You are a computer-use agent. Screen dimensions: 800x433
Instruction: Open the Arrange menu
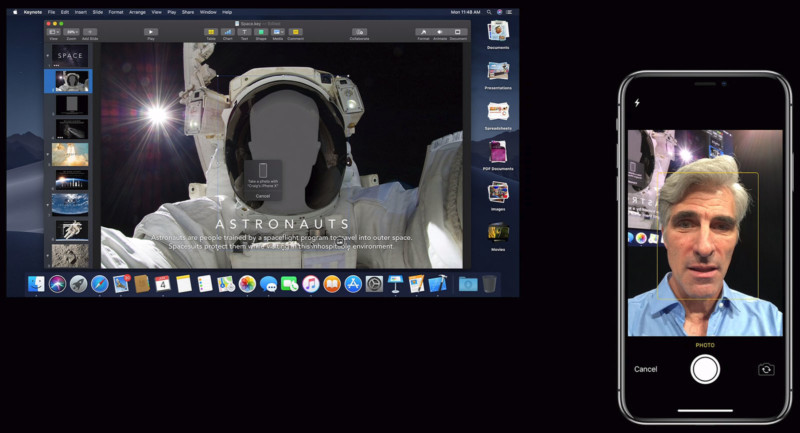(137, 12)
